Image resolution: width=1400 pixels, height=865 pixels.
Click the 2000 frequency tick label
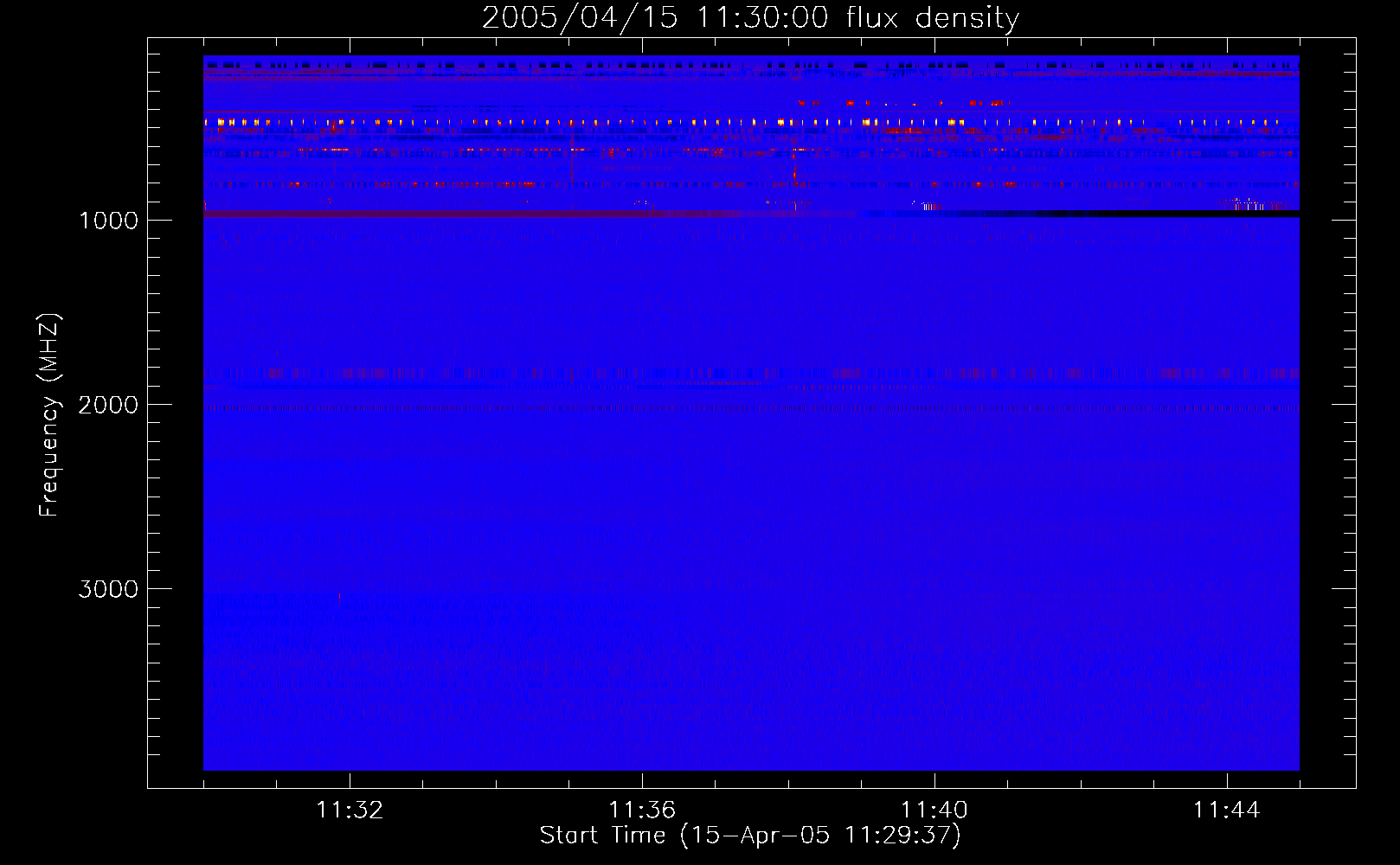108,405
